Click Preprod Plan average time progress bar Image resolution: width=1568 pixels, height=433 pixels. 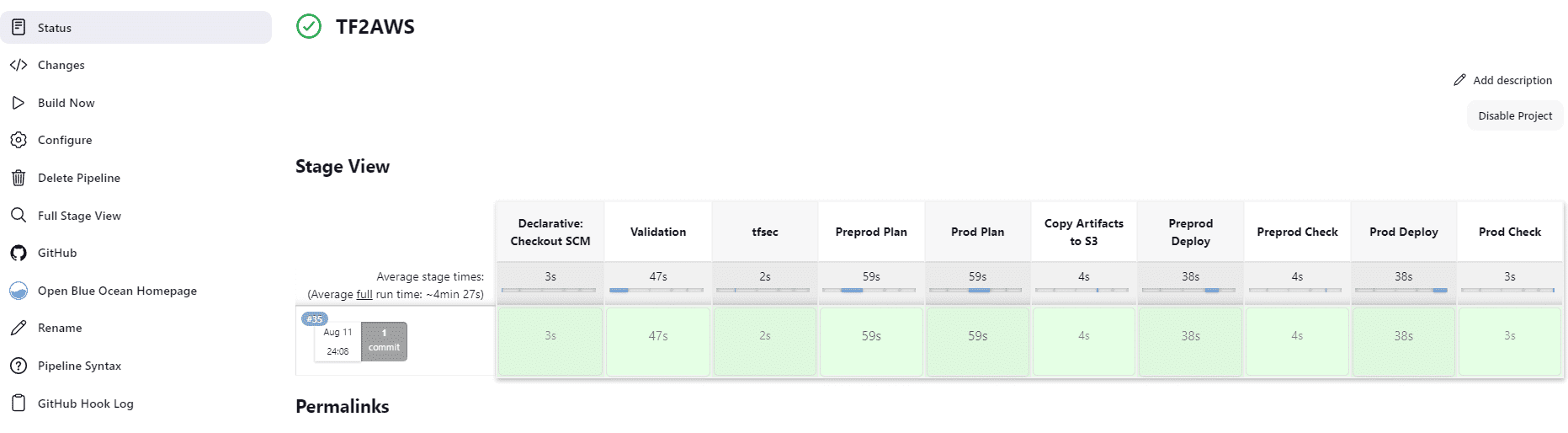[871, 290]
